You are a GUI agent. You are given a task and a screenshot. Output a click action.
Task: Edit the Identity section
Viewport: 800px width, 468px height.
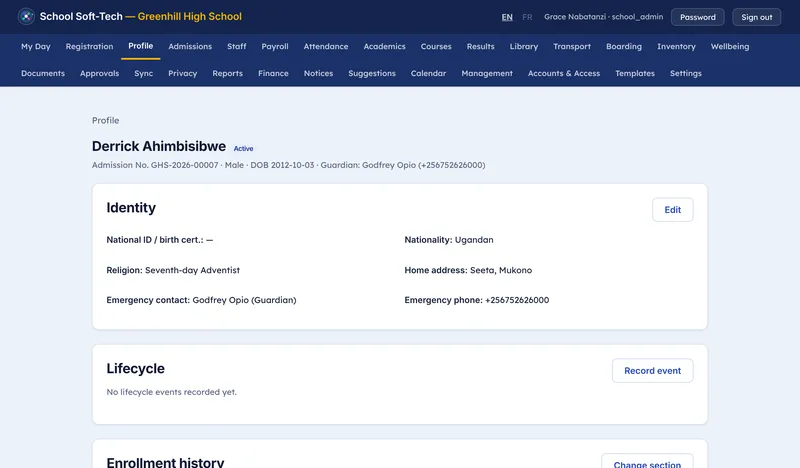point(672,210)
